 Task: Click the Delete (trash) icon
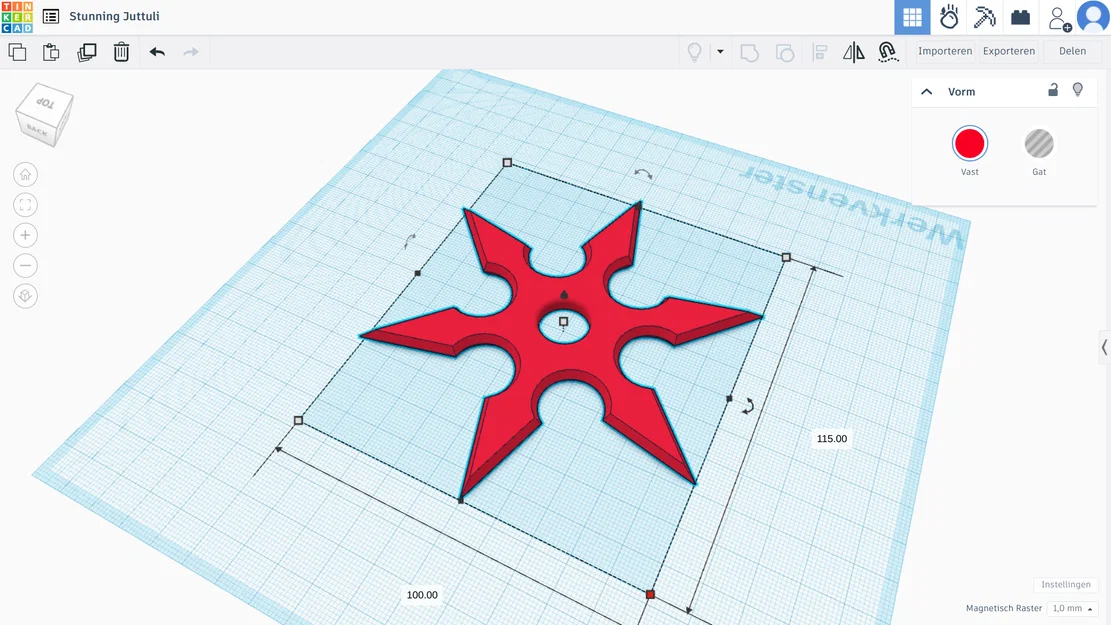(x=121, y=51)
